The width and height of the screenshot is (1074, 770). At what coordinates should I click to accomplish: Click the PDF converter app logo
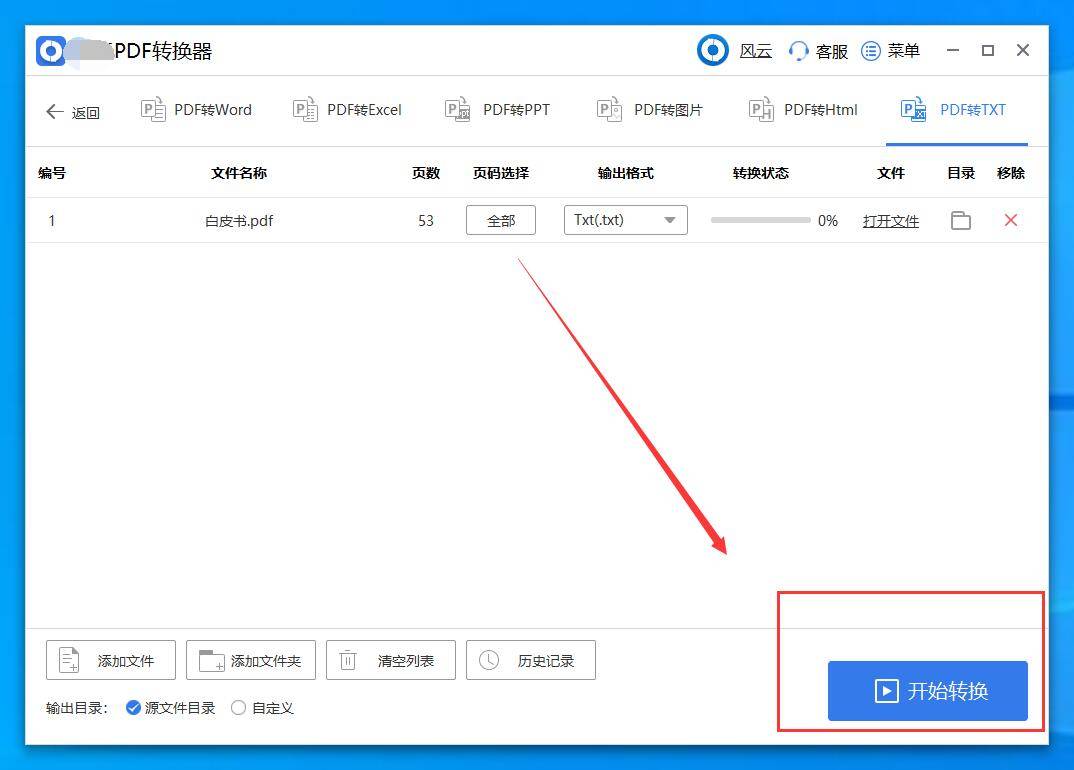coord(51,51)
